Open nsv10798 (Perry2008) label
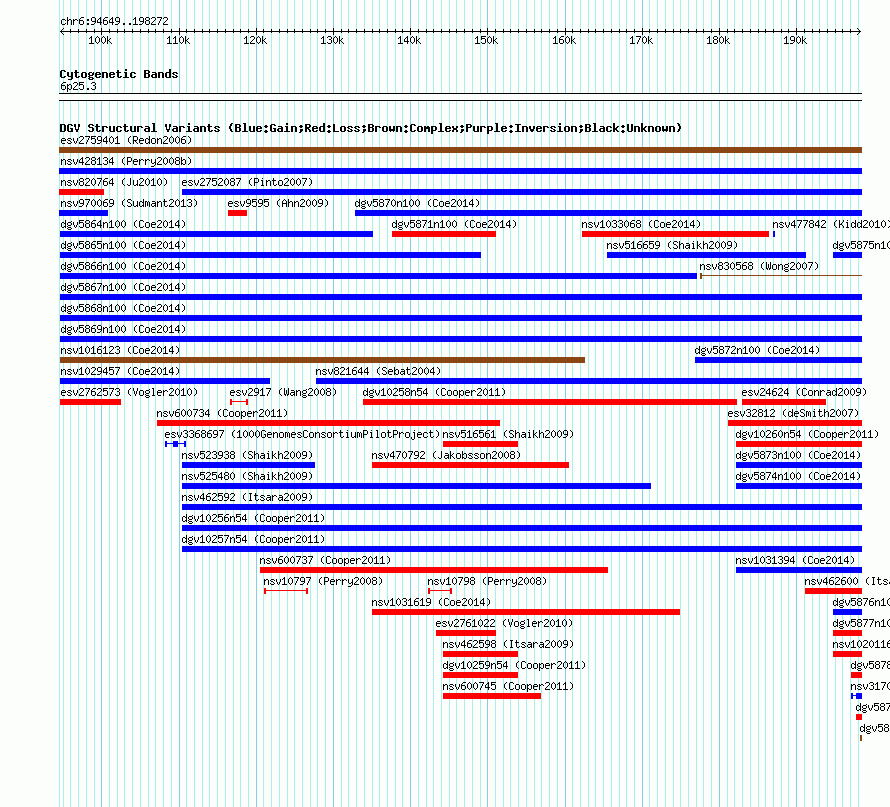890x807 pixels. click(487, 581)
